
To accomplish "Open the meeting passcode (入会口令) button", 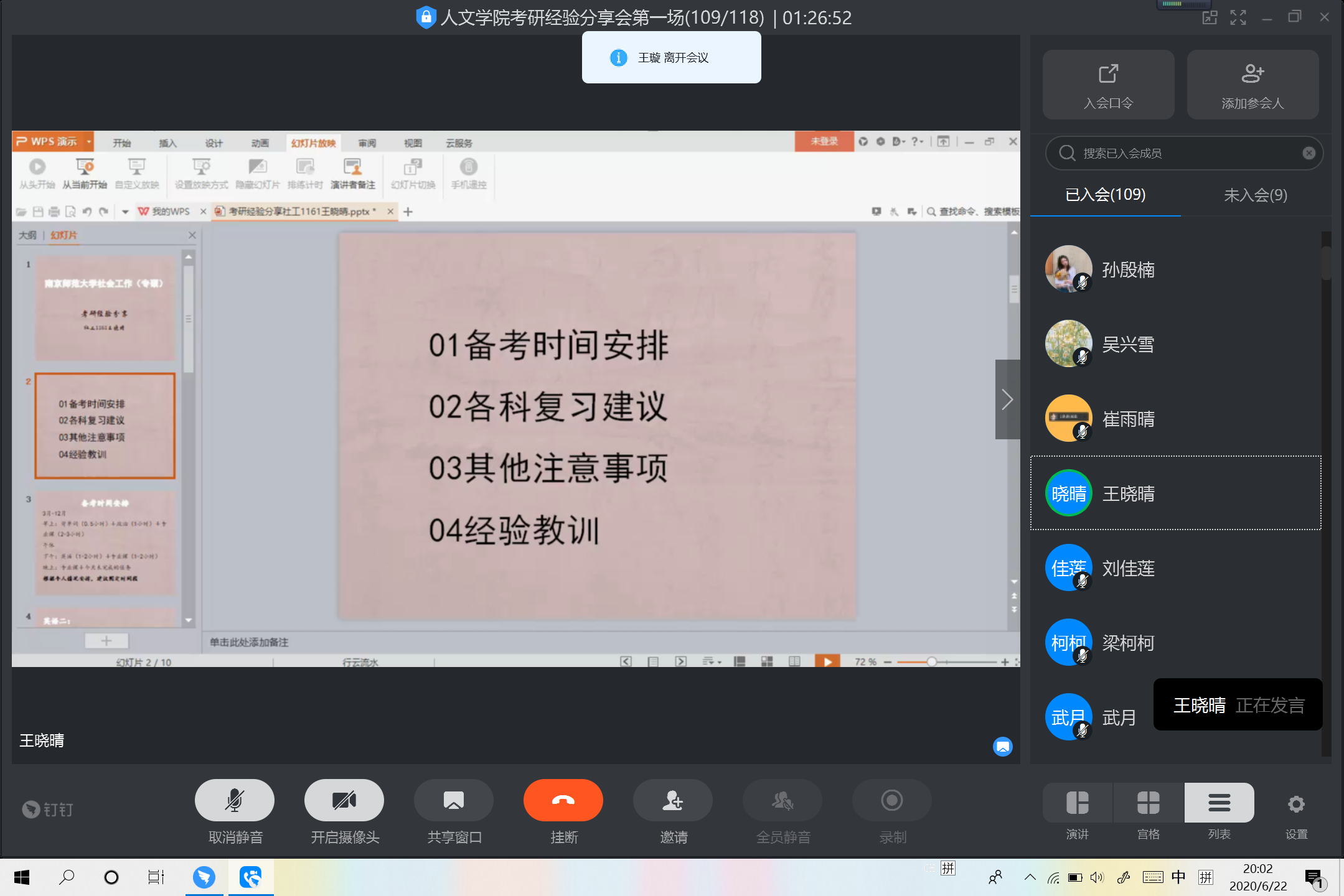I will pos(1108,85).
